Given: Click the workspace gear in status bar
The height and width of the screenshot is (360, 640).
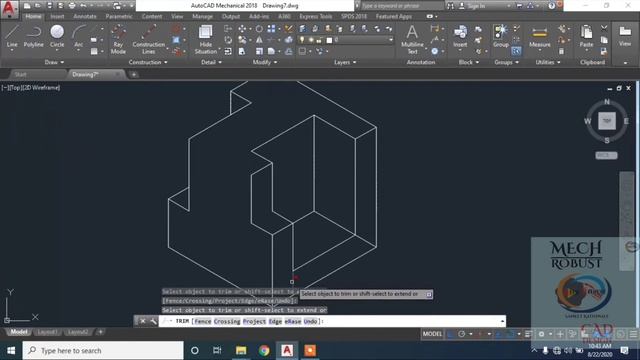Looking at the screenshot, I should tap(541, 334).
